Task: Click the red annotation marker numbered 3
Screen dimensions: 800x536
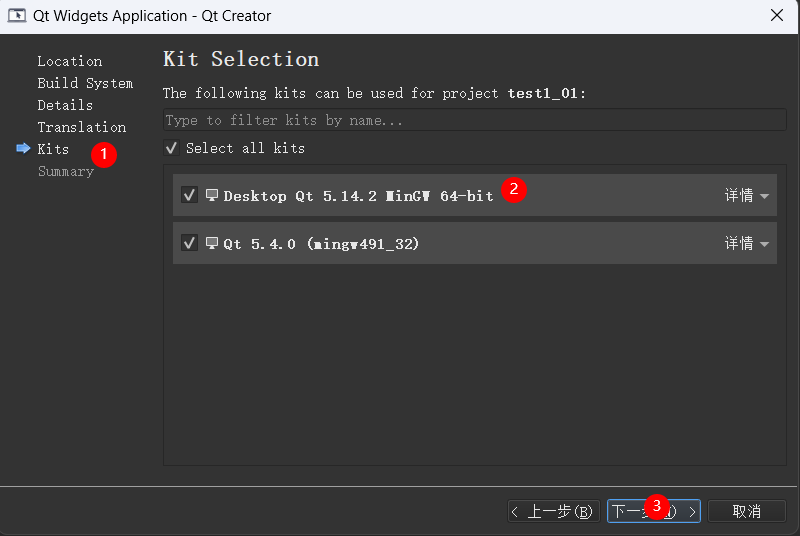Action: click(x=656, y=505)
